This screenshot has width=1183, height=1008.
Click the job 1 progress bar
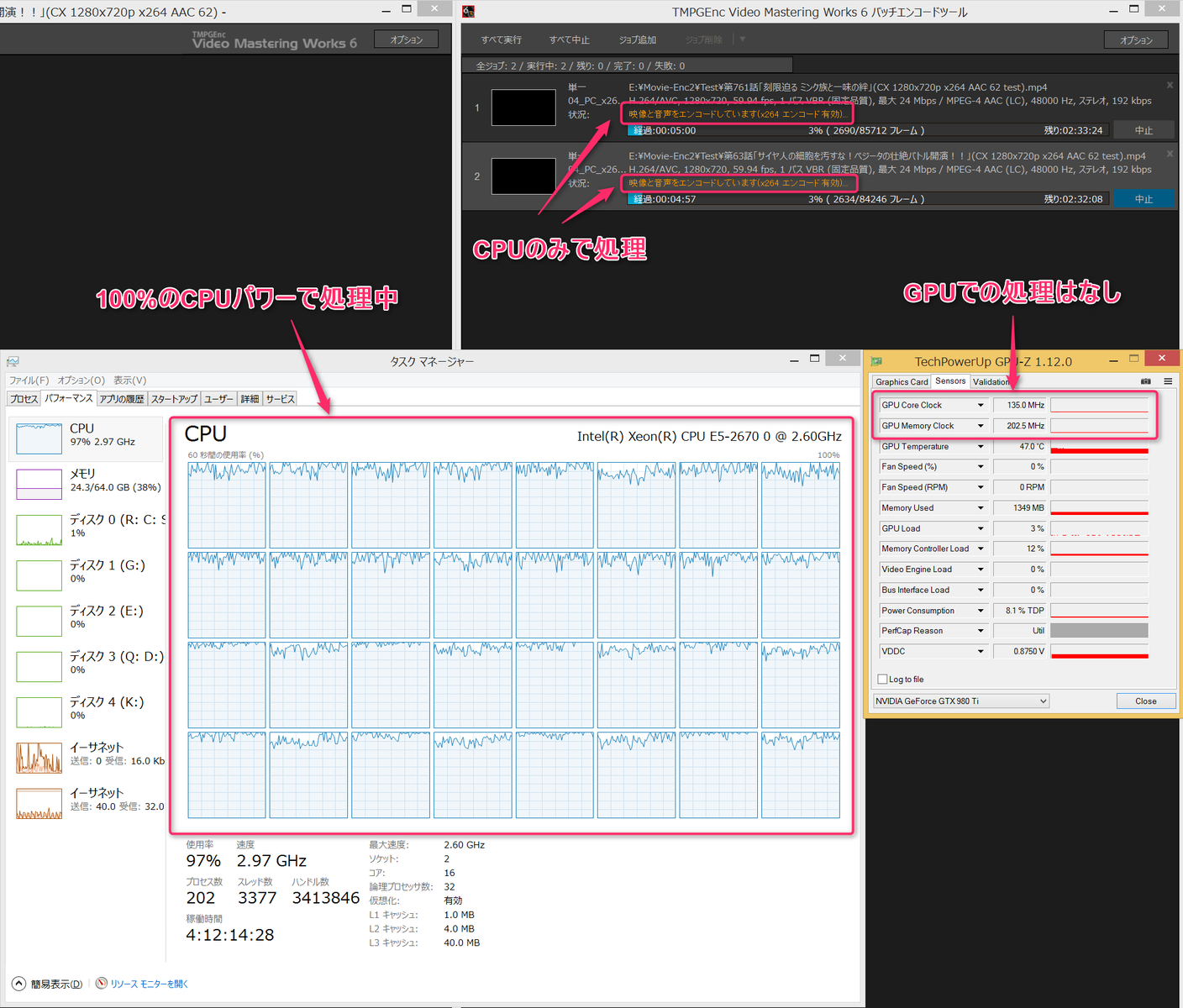(869, 130)
